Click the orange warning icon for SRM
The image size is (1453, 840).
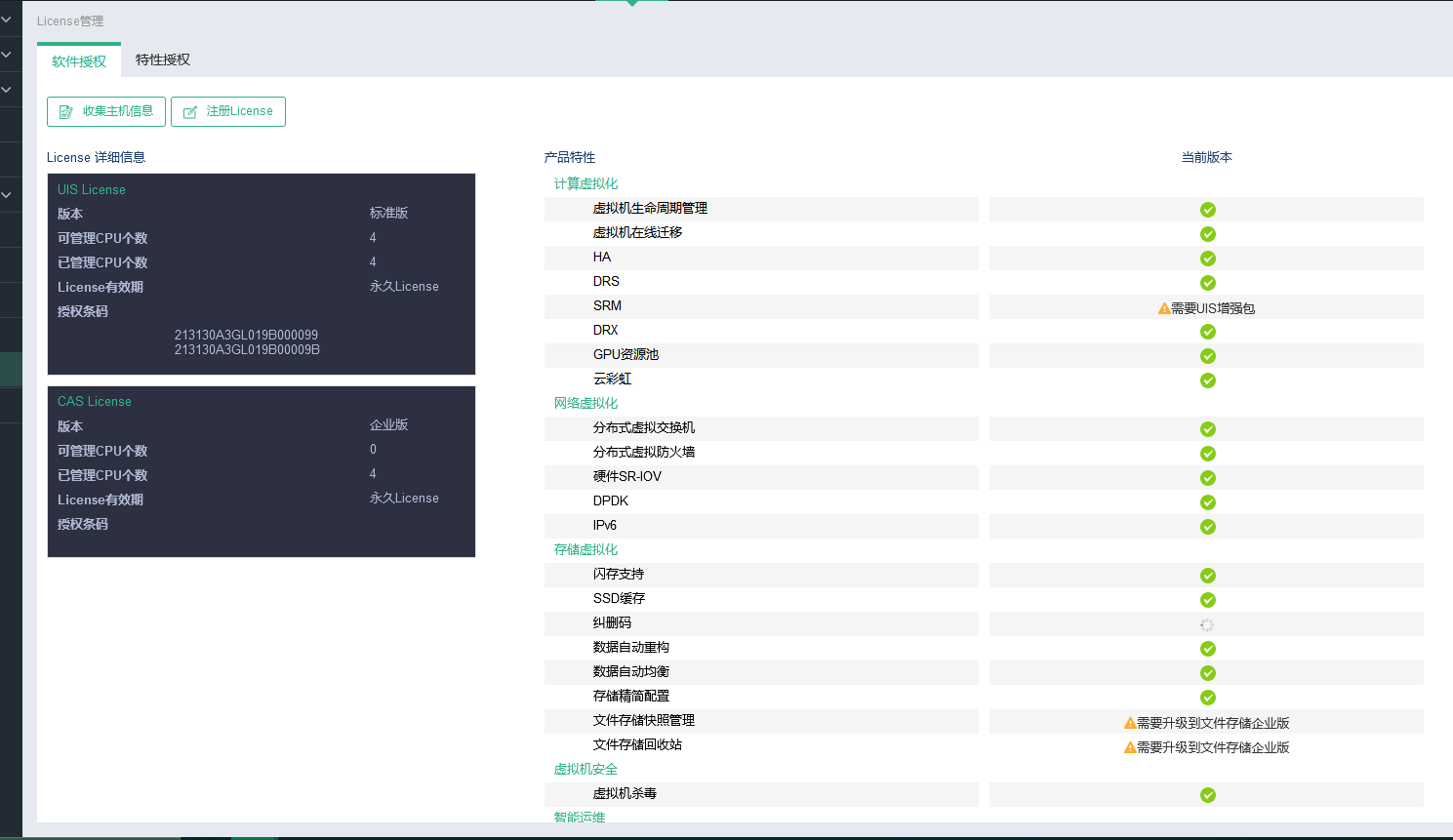click(1164, 308)
